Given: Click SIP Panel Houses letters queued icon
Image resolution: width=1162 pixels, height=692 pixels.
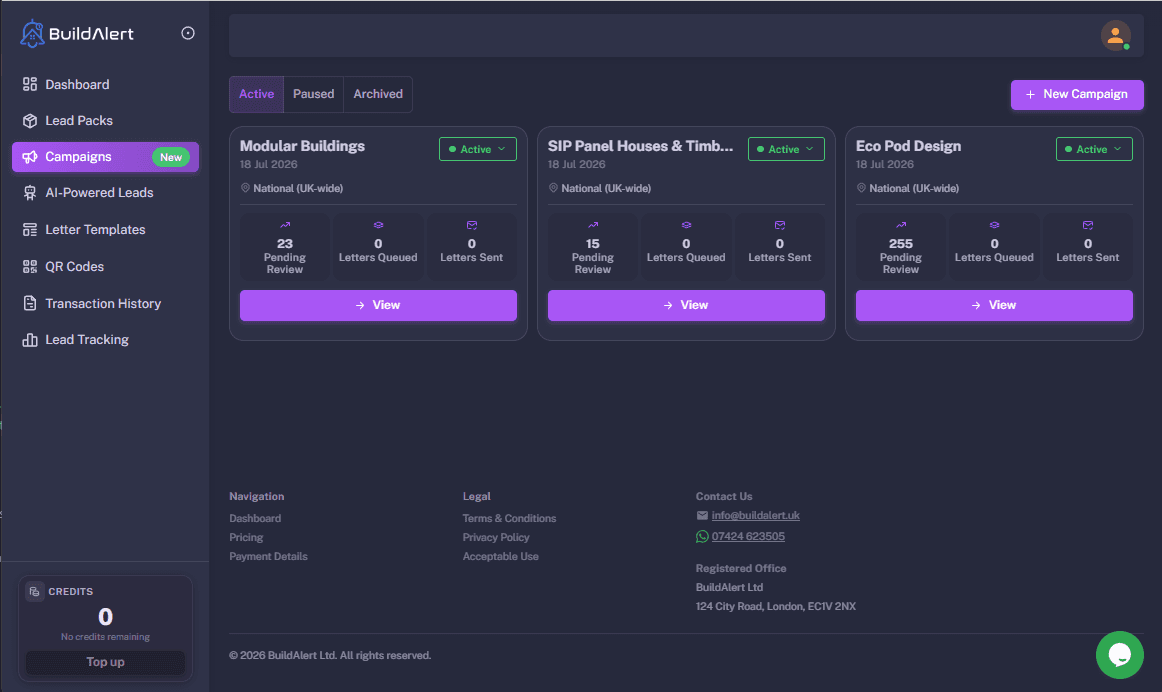Looking at the screenshot, I should coord(686,225).
